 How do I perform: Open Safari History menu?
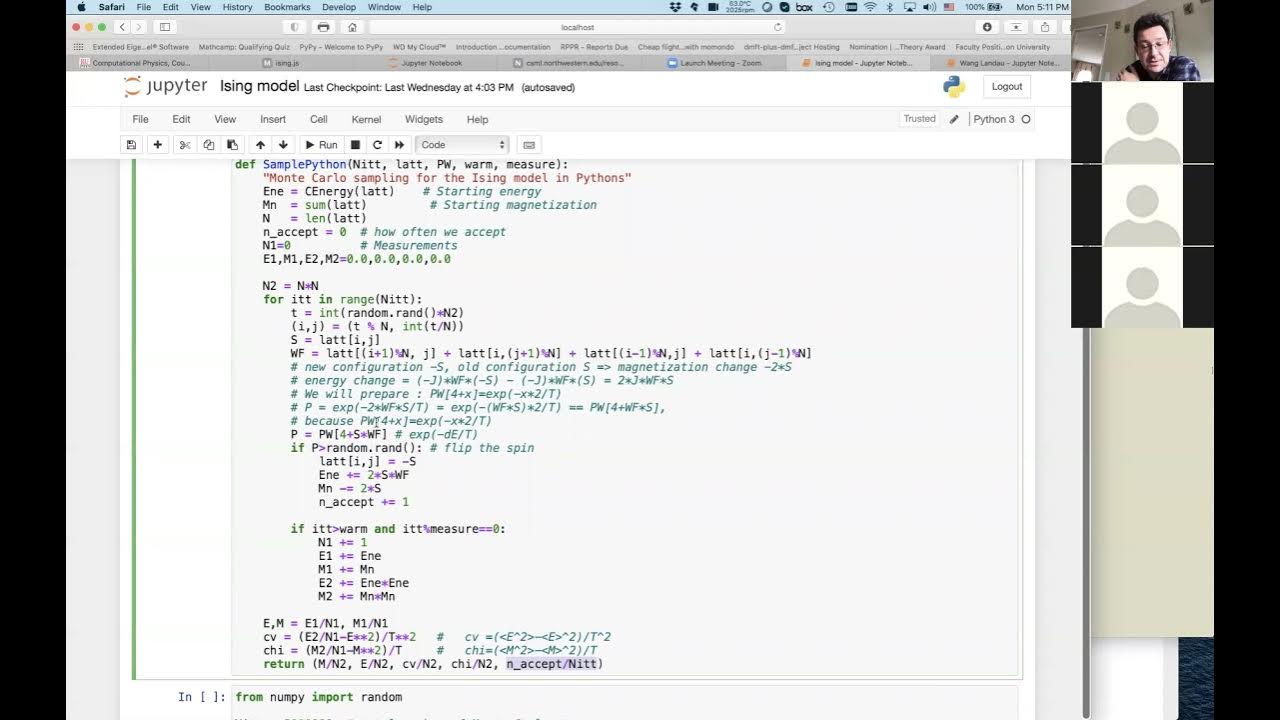click(x=237, y=7)
